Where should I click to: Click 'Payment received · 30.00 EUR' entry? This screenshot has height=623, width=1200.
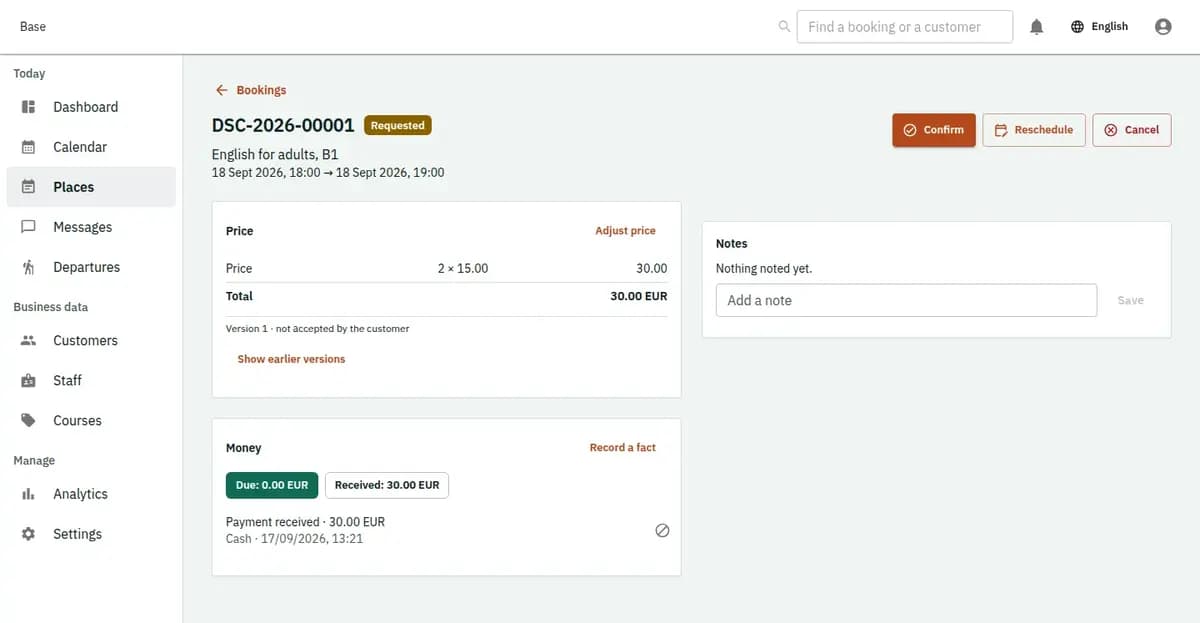(x=305, y=522)
